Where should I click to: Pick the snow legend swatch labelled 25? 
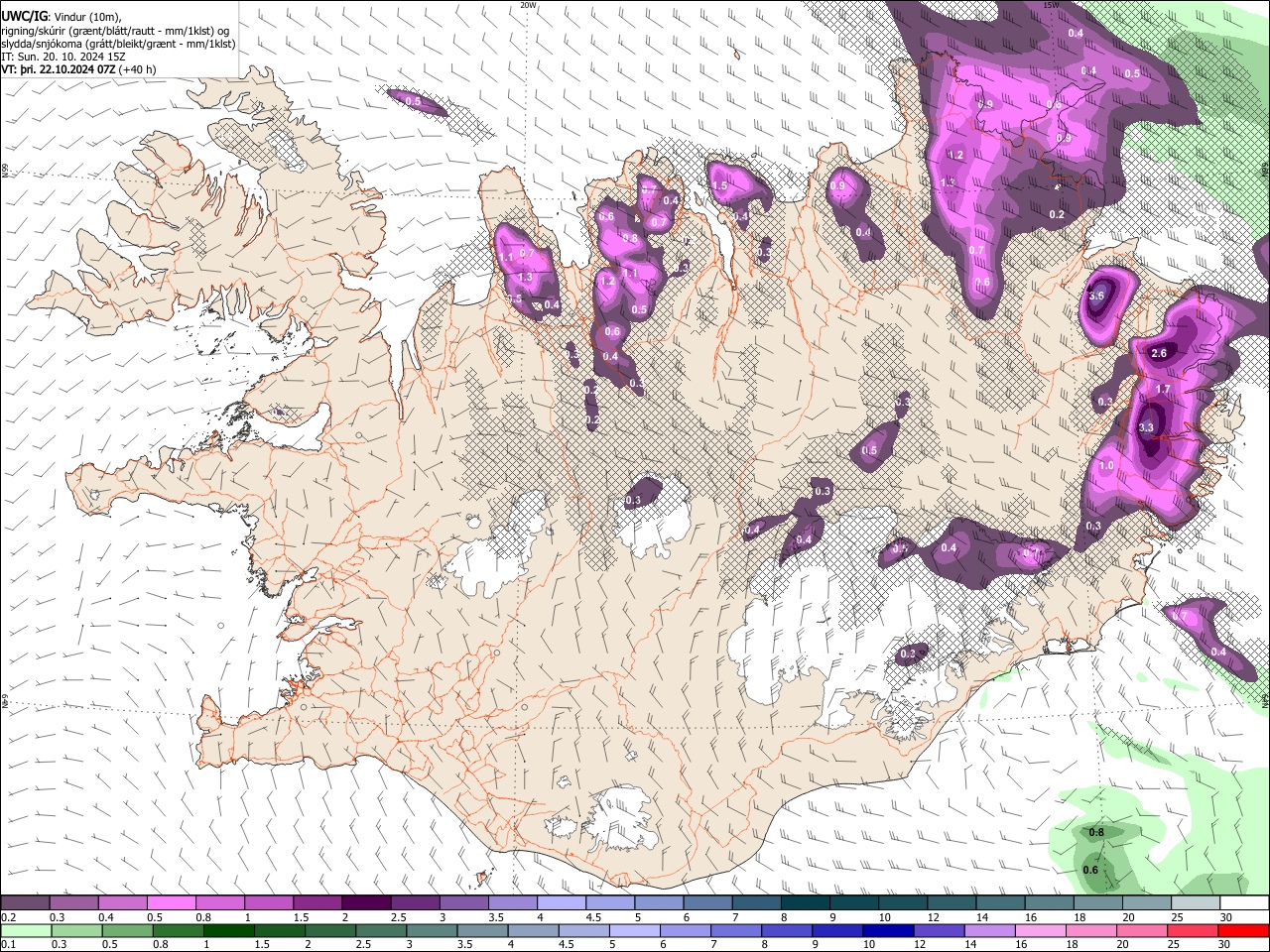[1197, 903]
